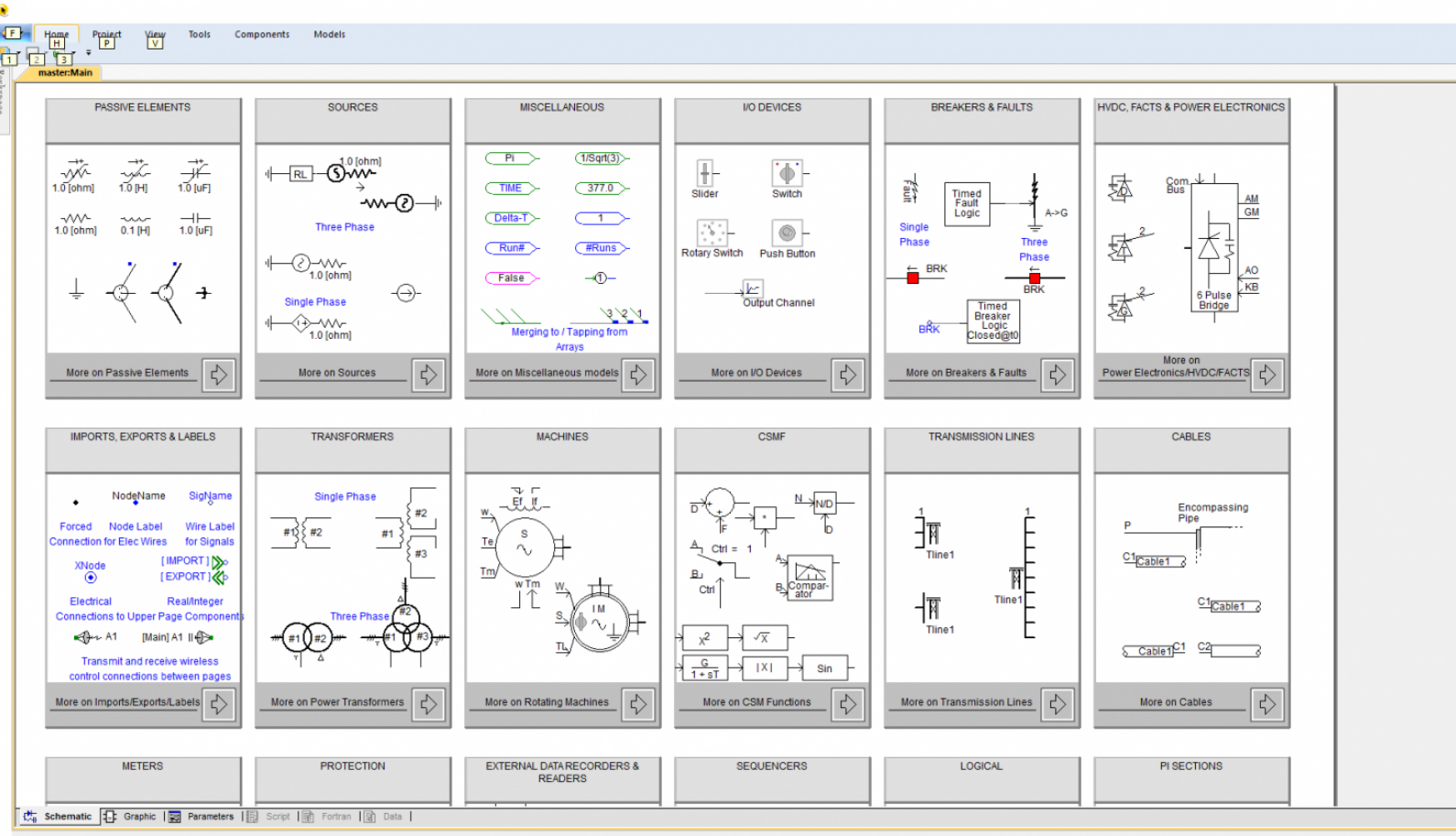The image size is (1456, 836).
Task: Select the Switch I/O device component
Action: (787, 173)
